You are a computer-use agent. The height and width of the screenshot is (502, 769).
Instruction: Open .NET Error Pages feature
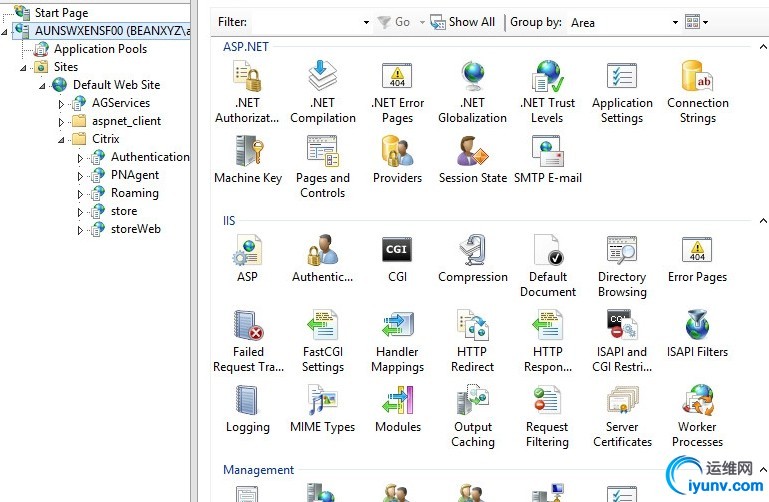click(x=397, y=91)
